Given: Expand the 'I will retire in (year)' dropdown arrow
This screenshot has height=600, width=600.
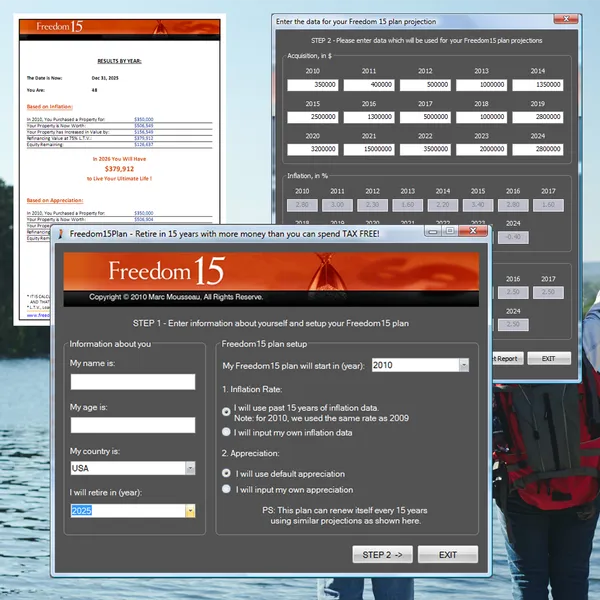Looking at the screenshot, I should (x=190, y=511).
